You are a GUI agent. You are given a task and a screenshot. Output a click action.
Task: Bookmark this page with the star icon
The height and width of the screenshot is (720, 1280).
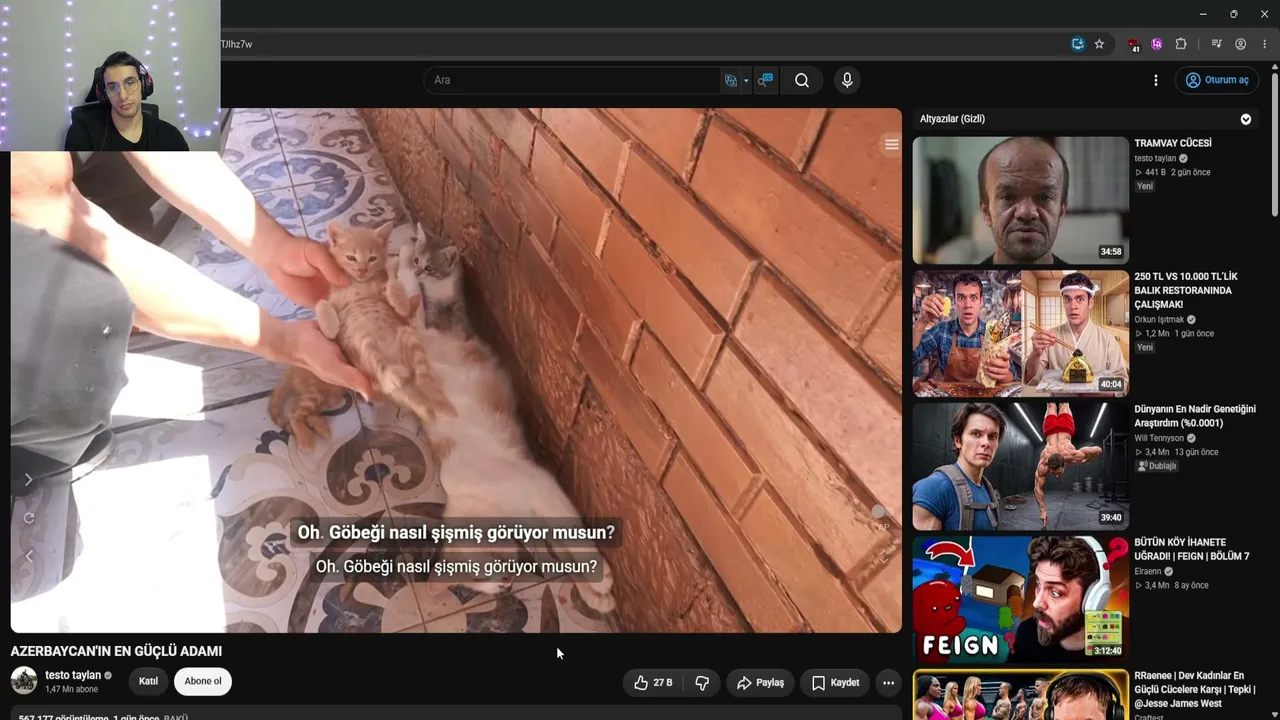pos(1099,44)
